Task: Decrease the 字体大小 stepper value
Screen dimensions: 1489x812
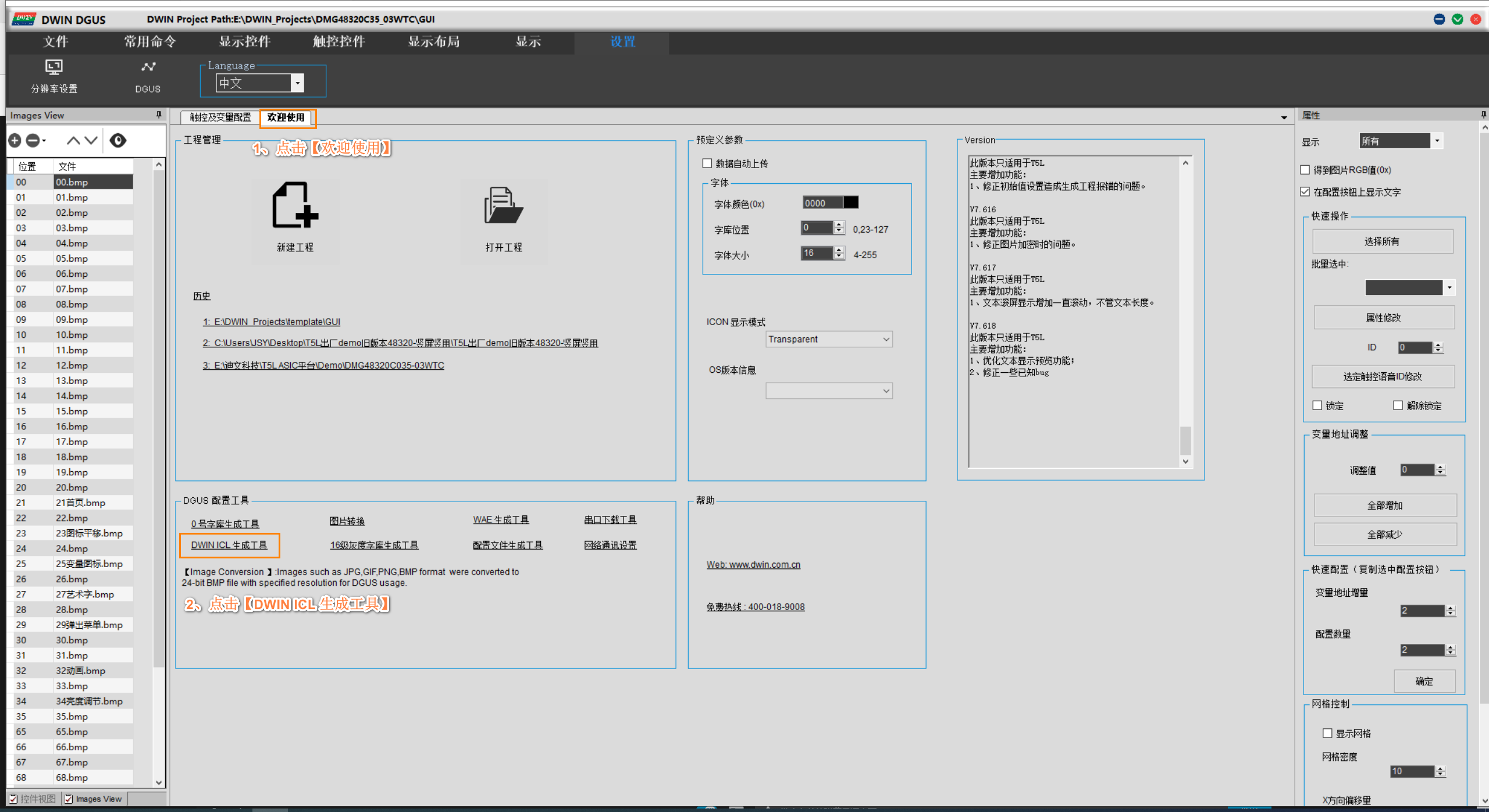Action: (839, 256)
